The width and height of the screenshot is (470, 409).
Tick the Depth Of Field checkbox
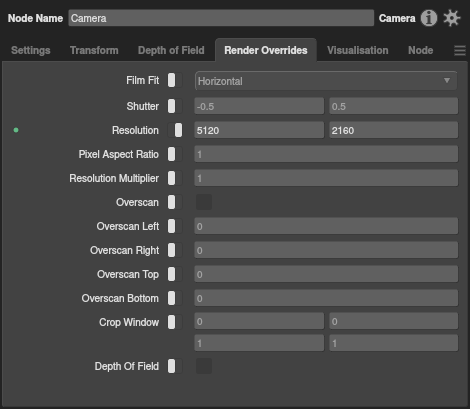[x=204, y=366]
